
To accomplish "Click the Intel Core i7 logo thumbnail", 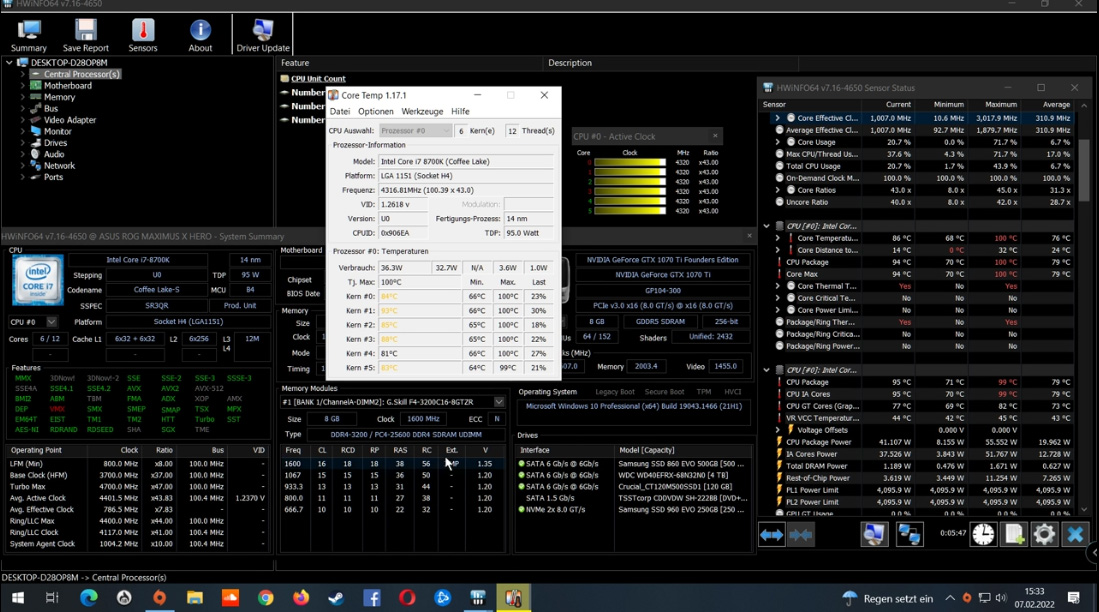I will [38, 280].
